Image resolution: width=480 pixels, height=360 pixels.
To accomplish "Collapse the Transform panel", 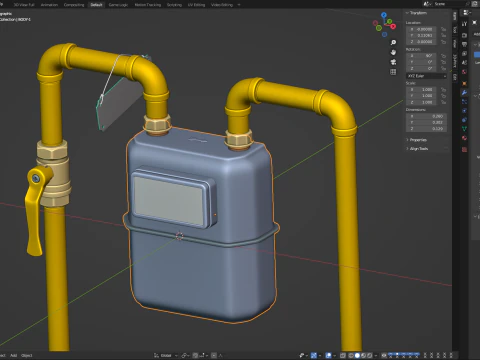I will click(418, 13).
